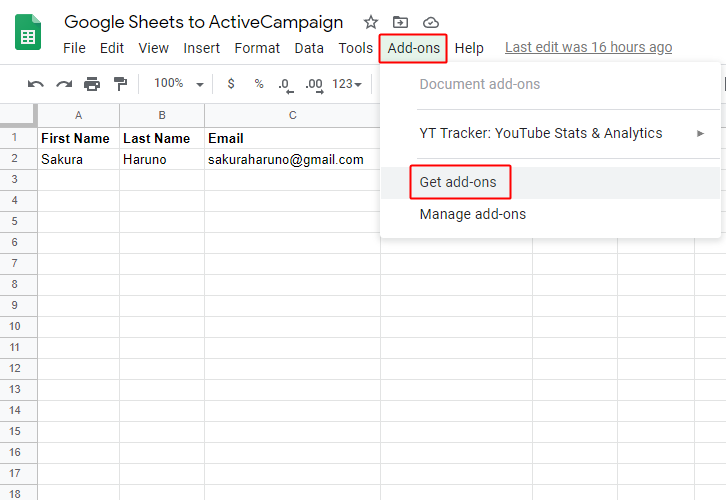Screen dimensions: 726x500
Task: Select column A header
Action: coord(79,115)
